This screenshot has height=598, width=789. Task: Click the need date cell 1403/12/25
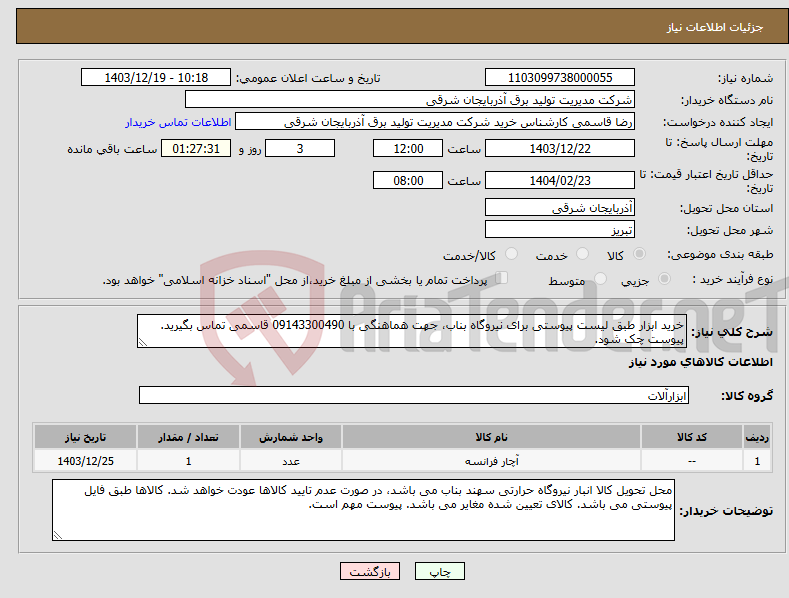coord(85,461)
